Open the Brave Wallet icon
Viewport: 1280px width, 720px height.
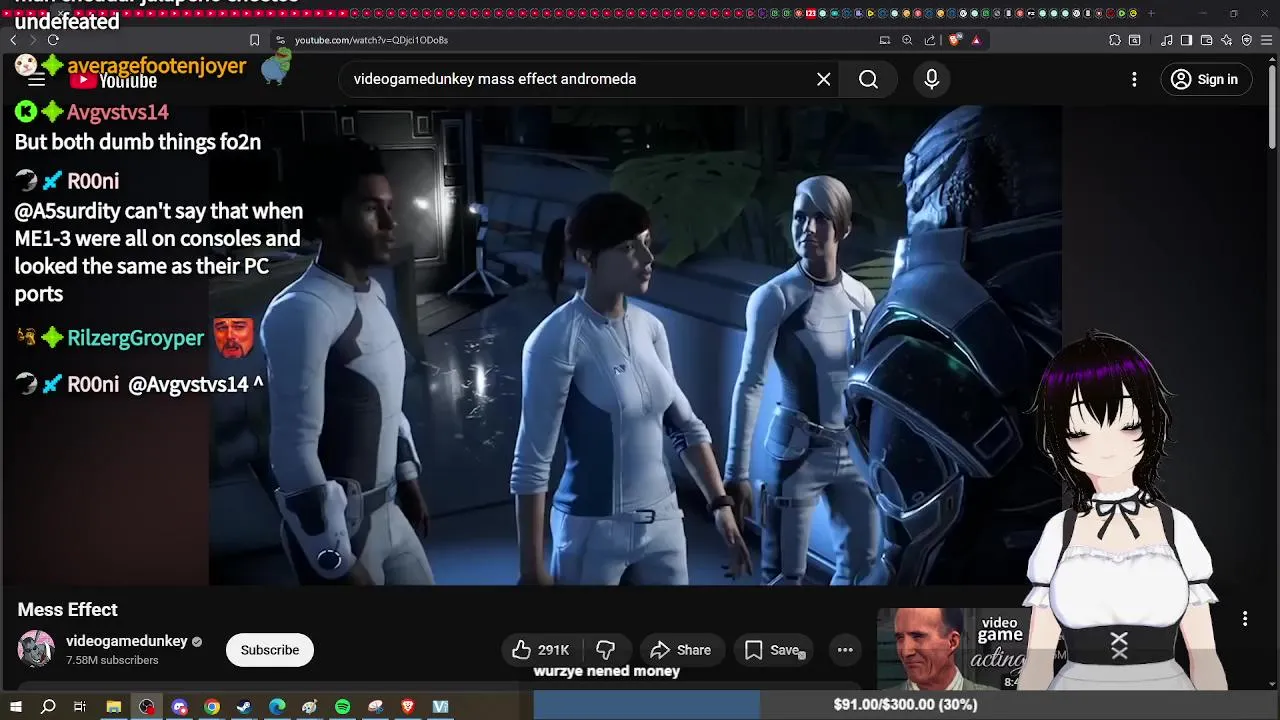click(x=1206, y=40)
